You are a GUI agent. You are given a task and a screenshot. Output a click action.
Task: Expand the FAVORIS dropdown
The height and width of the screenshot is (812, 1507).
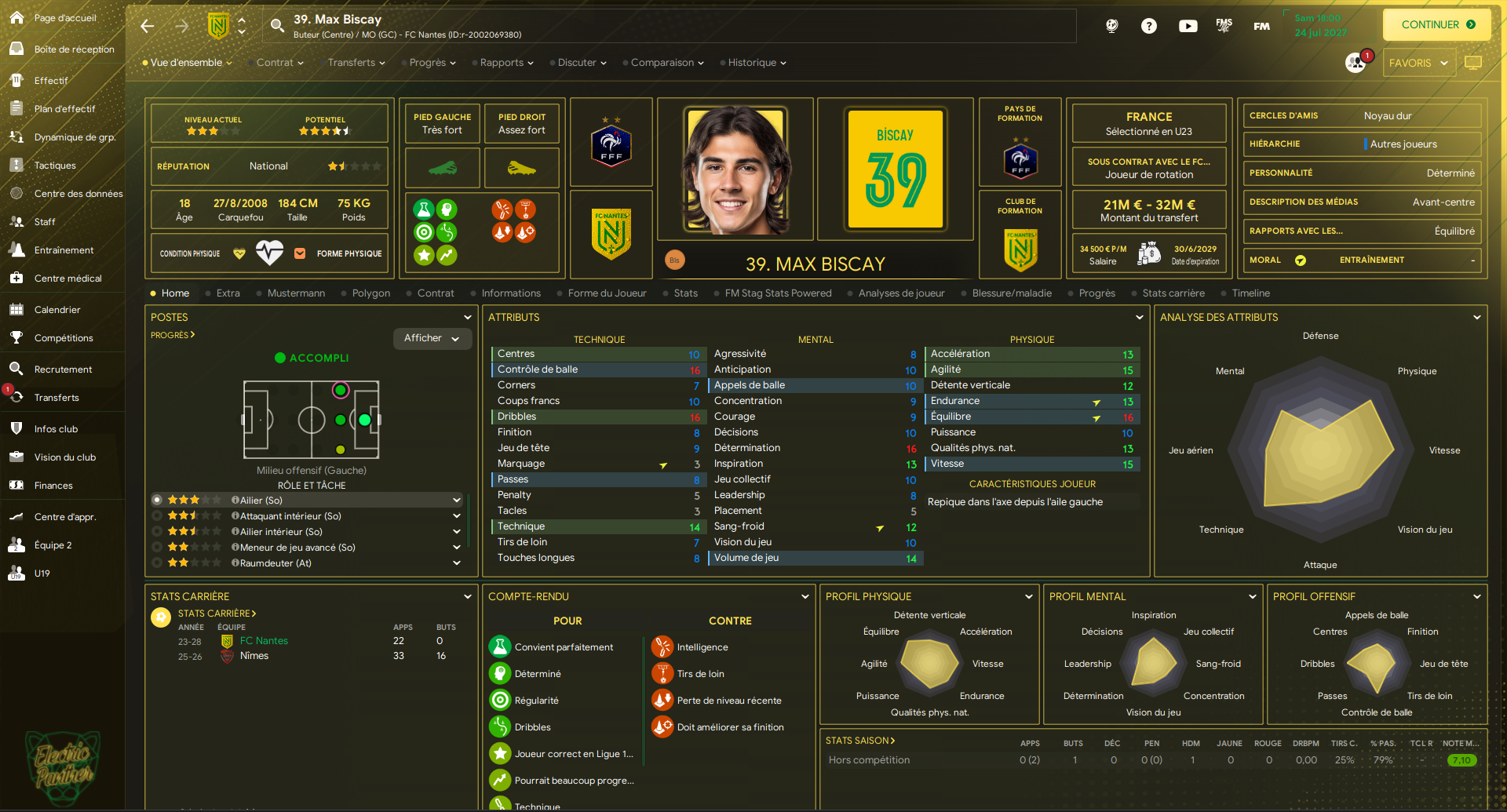pos(1419,63)
